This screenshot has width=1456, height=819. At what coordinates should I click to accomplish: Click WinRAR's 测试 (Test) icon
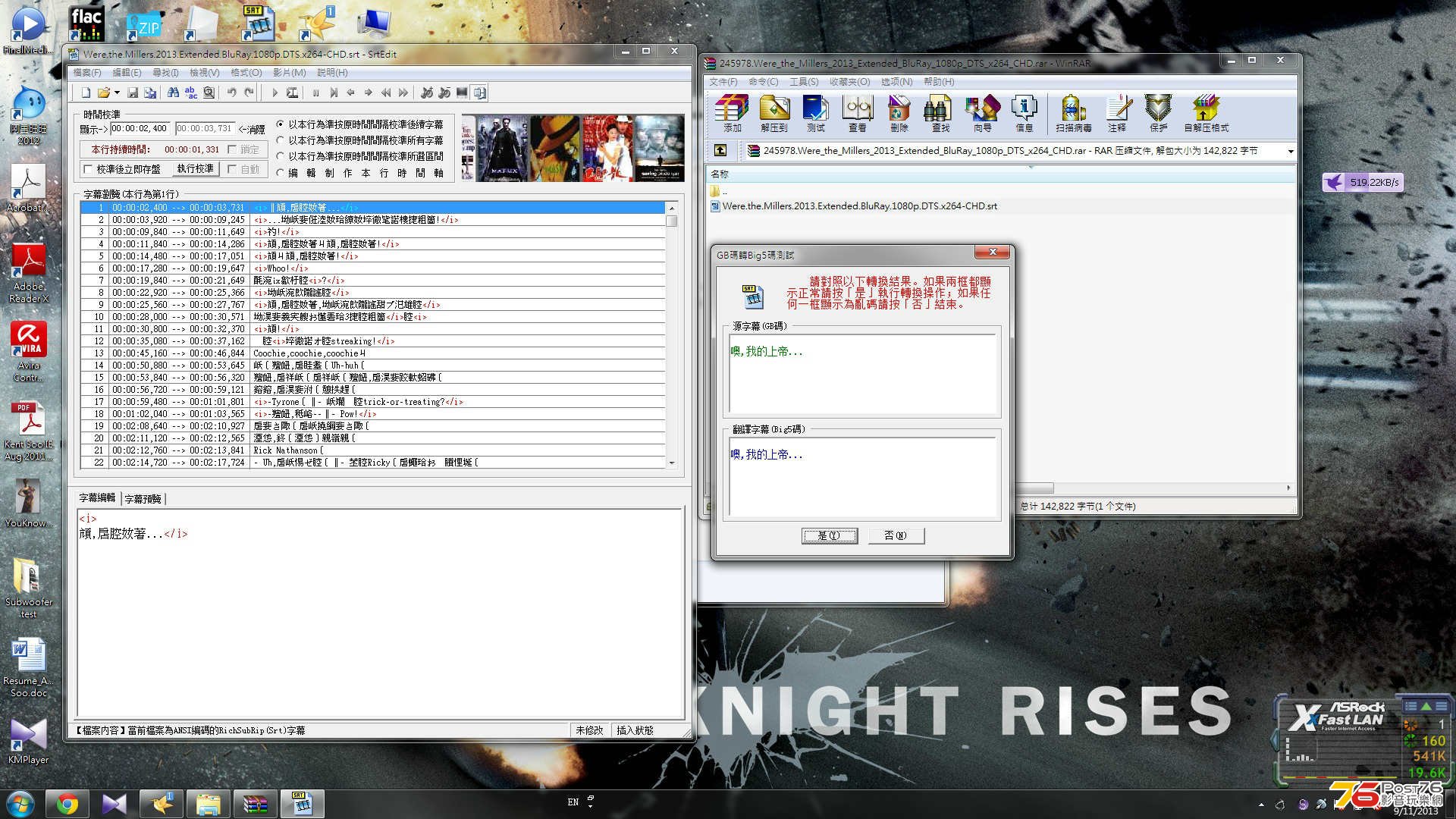point(816,114)
